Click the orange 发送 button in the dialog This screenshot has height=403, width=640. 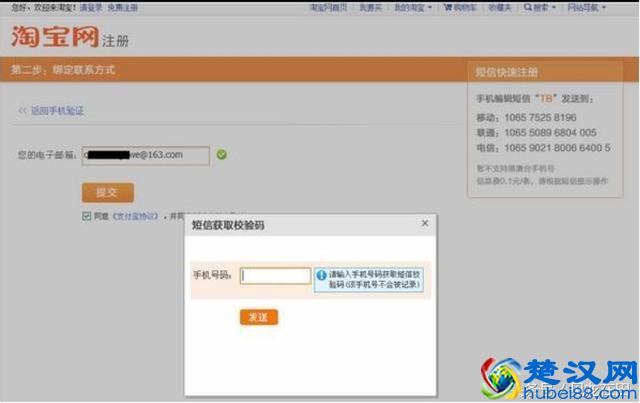(x=259, y=317)
